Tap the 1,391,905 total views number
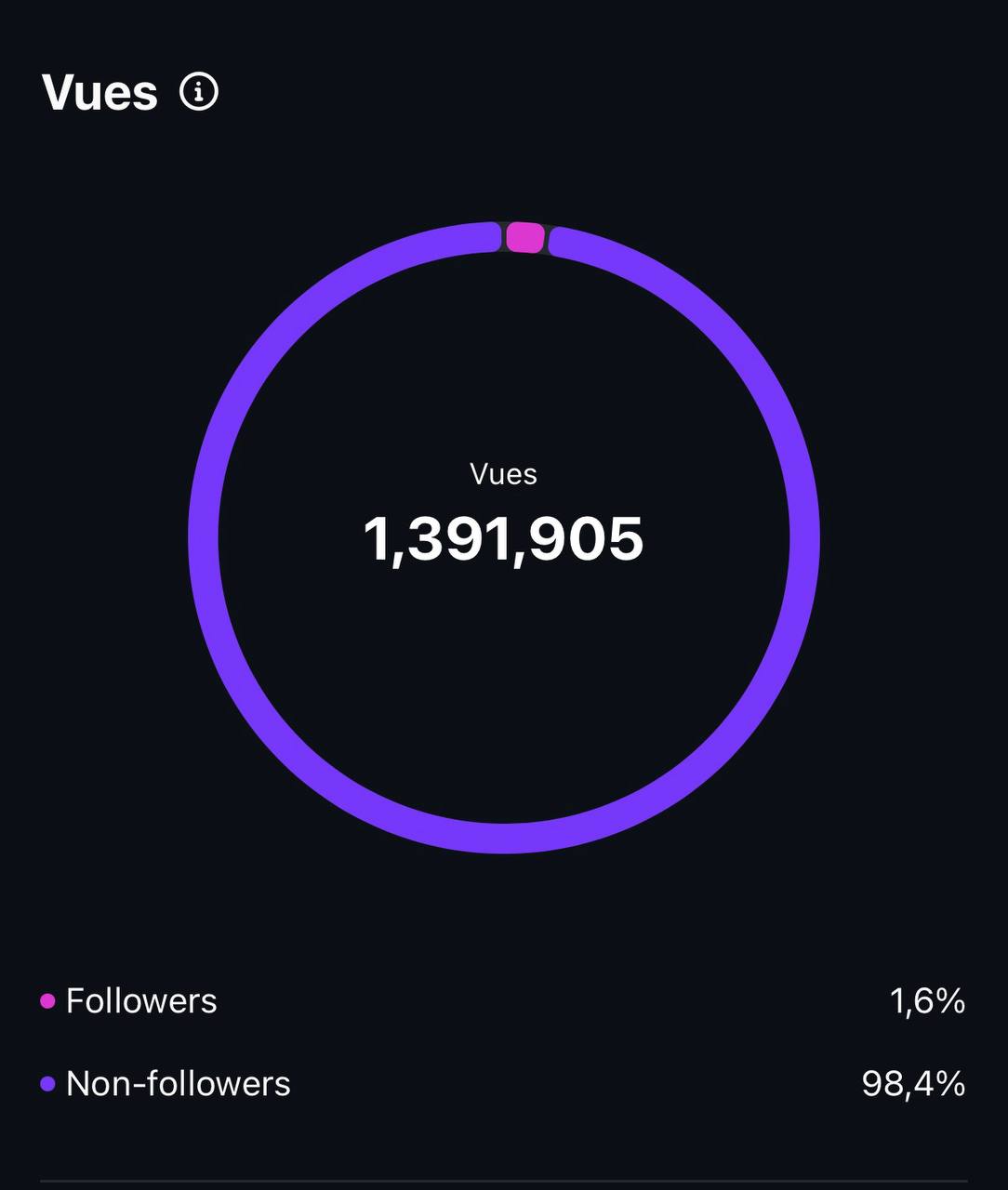This screenshot has width=1008, height=1190. [503, 539]
